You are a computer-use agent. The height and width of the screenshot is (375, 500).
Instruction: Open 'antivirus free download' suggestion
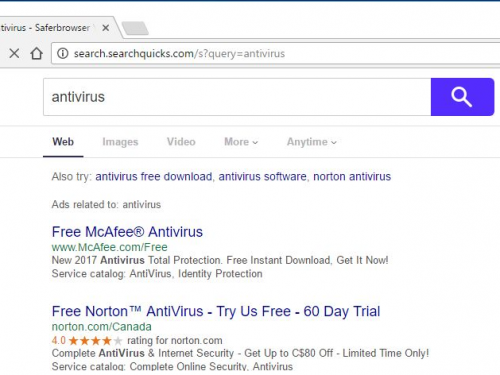(154, 176)
